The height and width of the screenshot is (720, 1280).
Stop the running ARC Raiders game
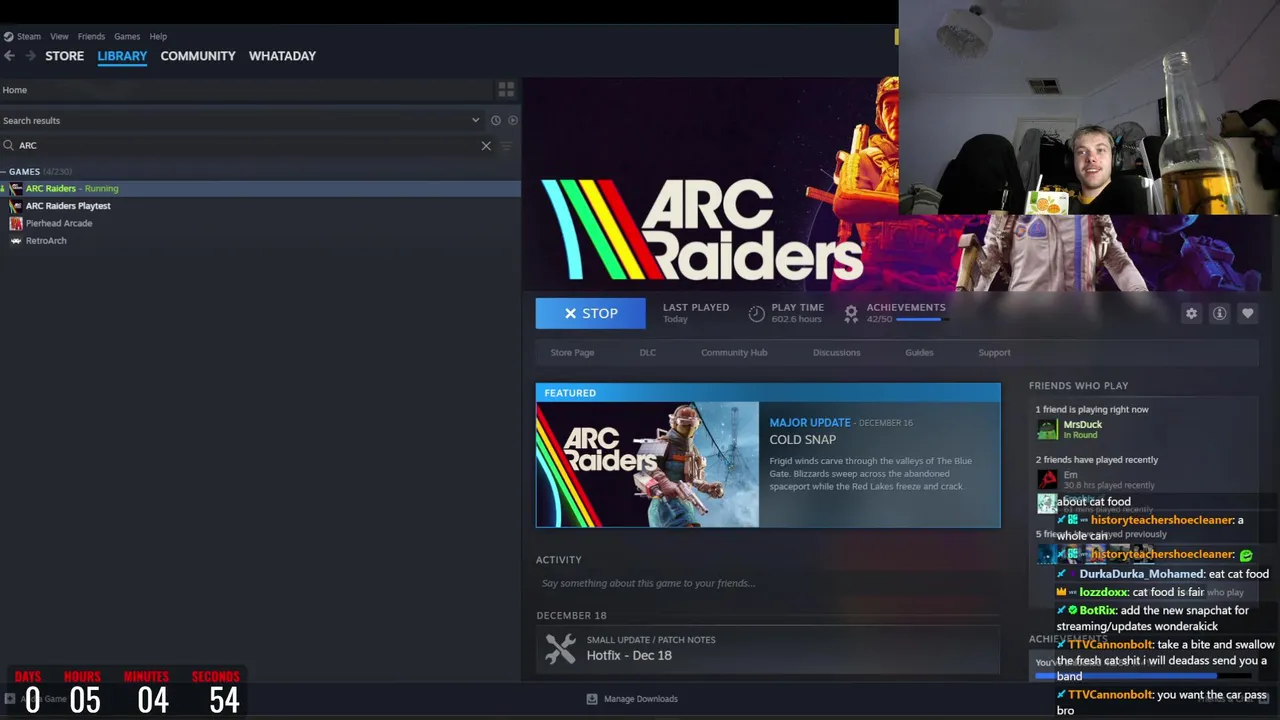[x=590, y=313]
